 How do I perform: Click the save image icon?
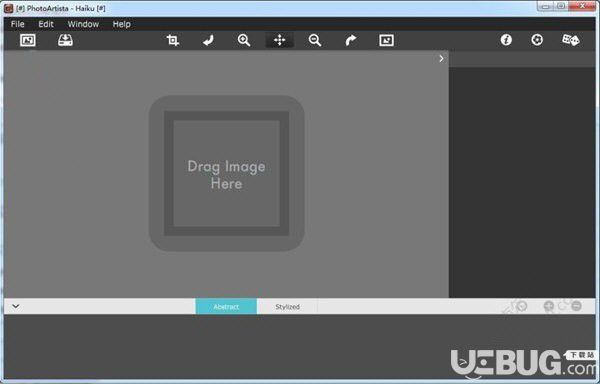65,40
